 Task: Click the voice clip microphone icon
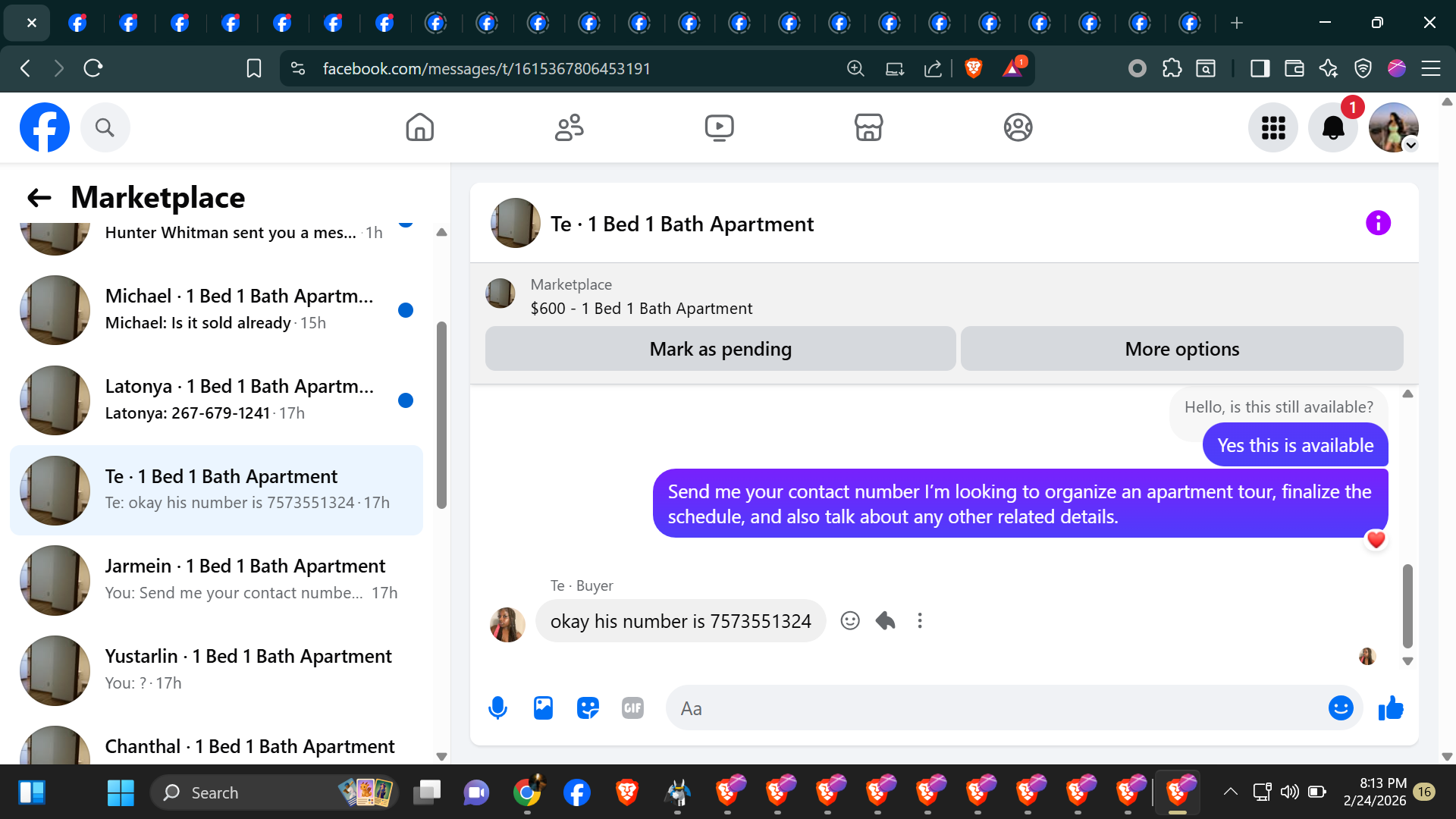point(497,708)
